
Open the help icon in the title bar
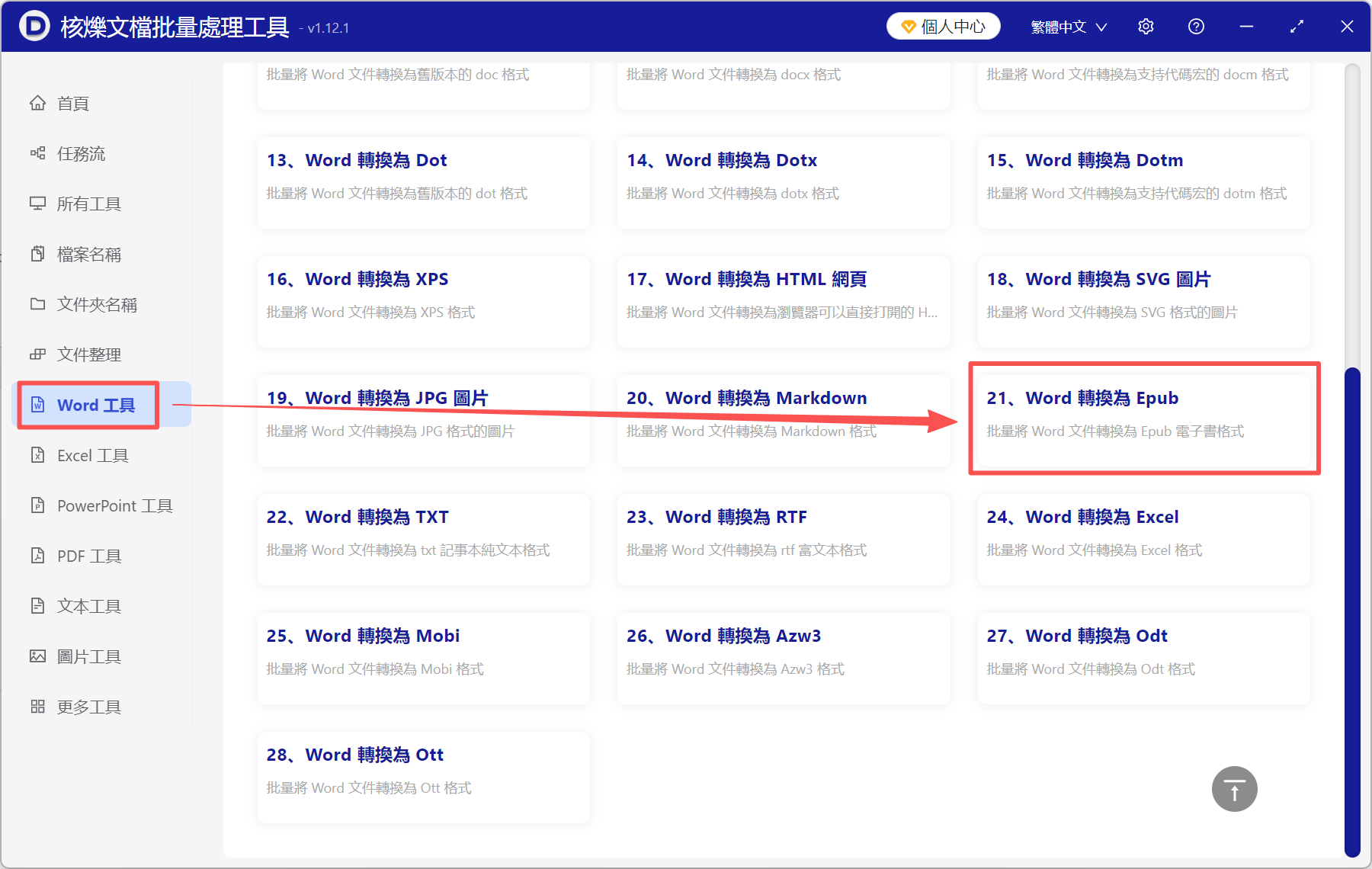(1196, 26)
